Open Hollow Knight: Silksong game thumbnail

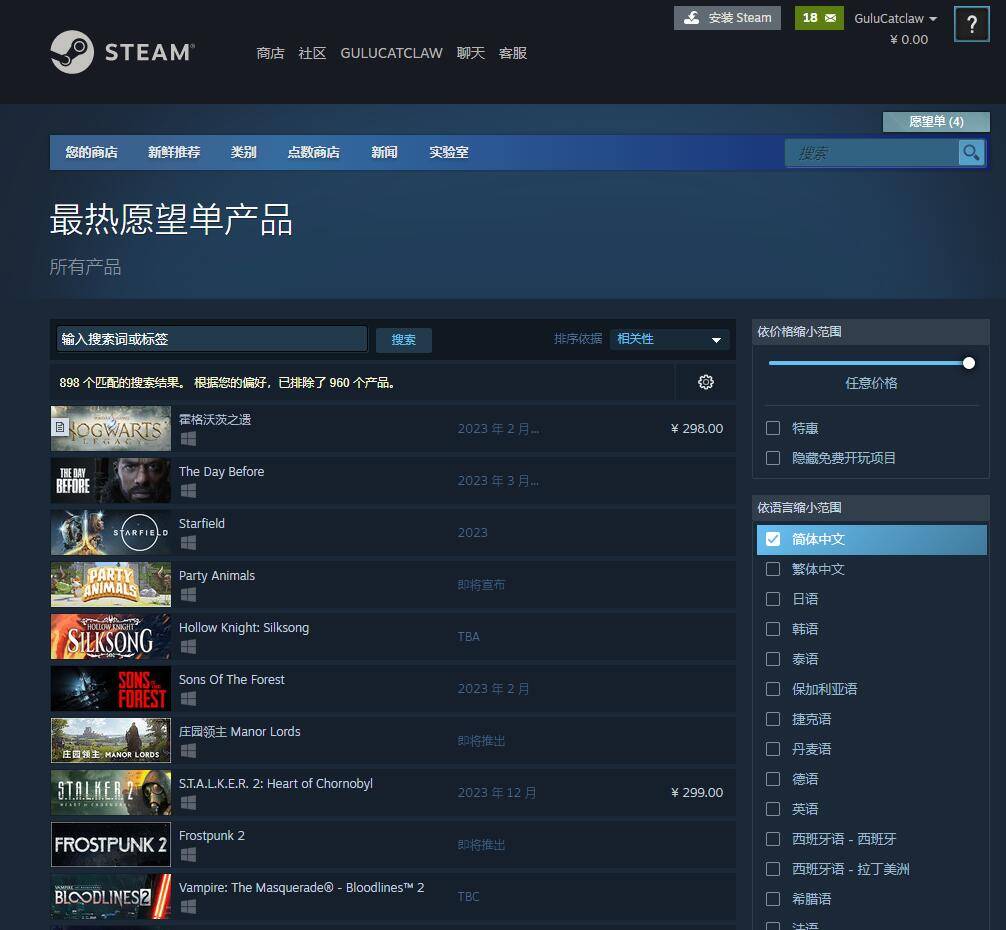(111, 637)
